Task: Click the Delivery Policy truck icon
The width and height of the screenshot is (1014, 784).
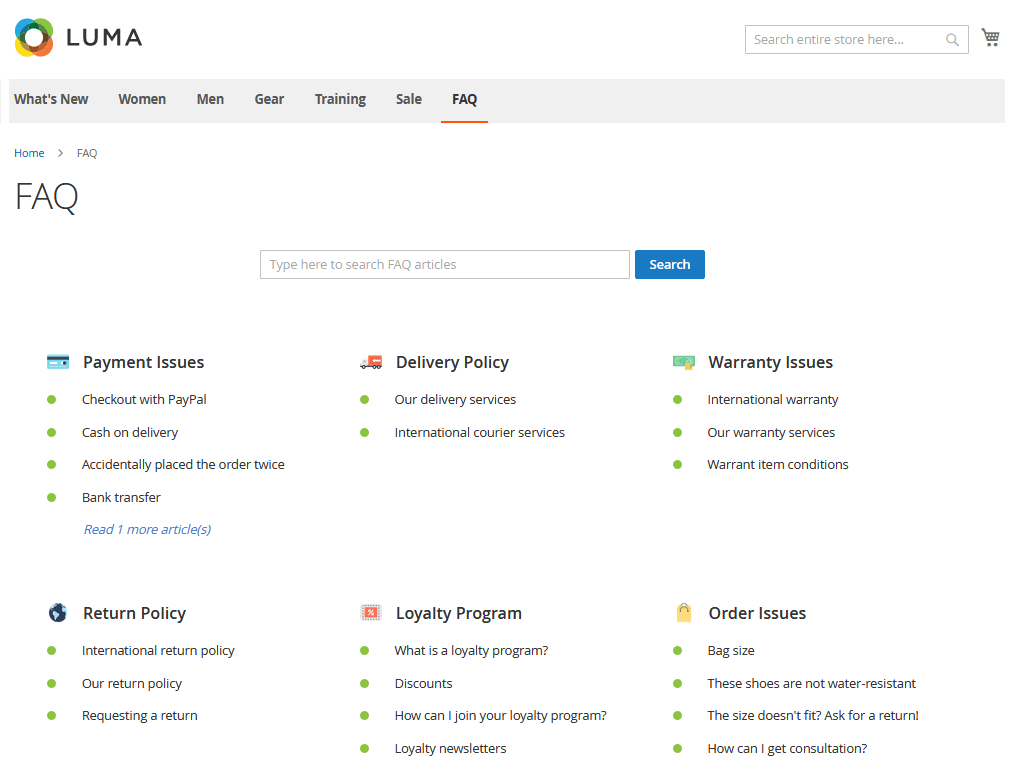Action: click(371, 362)
